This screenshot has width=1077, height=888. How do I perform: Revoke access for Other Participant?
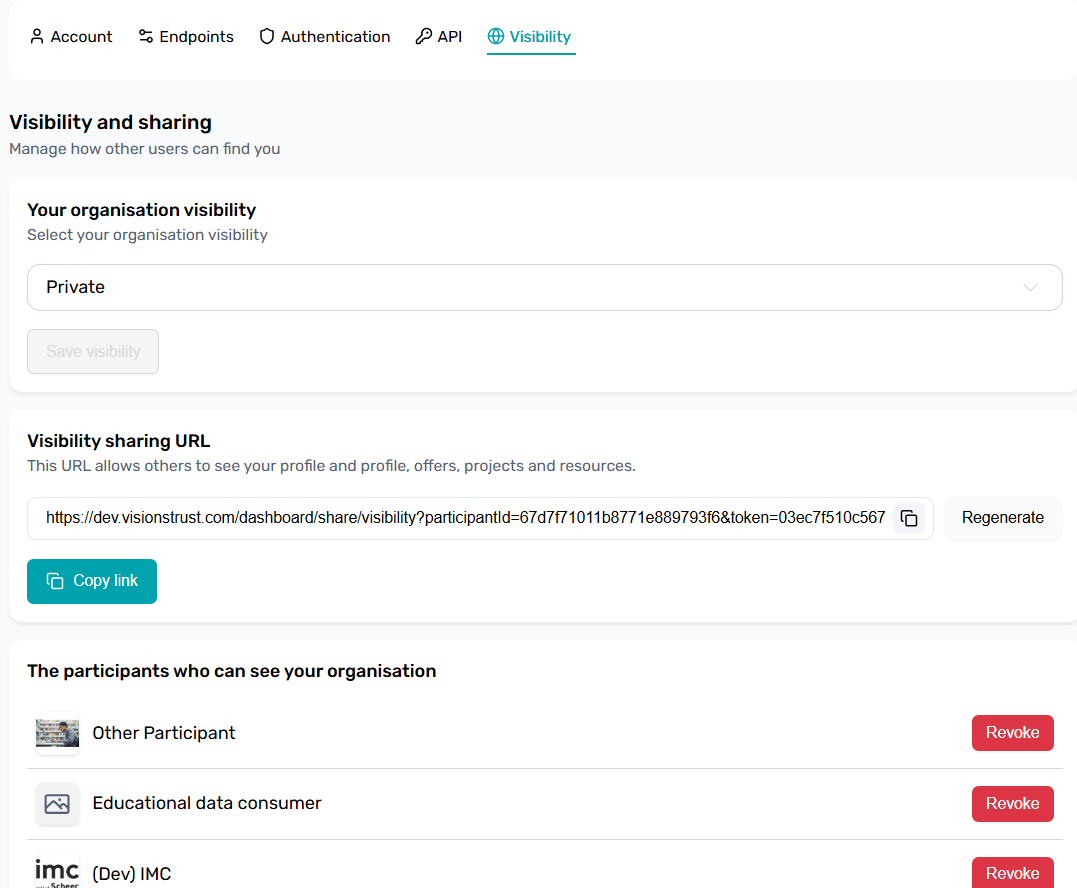(x=1012, y=733)
